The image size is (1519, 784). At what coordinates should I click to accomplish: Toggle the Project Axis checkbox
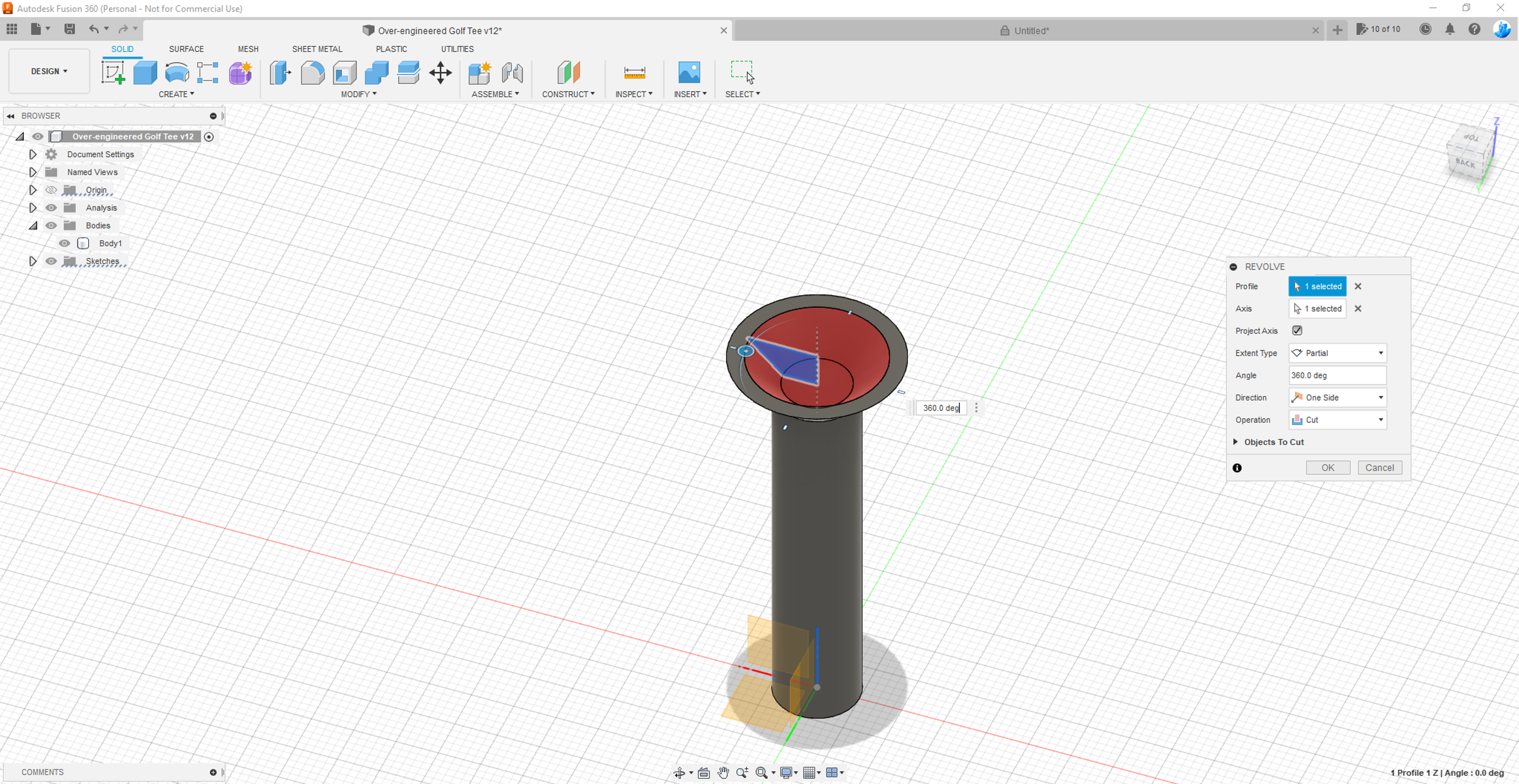tap(1297, 331)
